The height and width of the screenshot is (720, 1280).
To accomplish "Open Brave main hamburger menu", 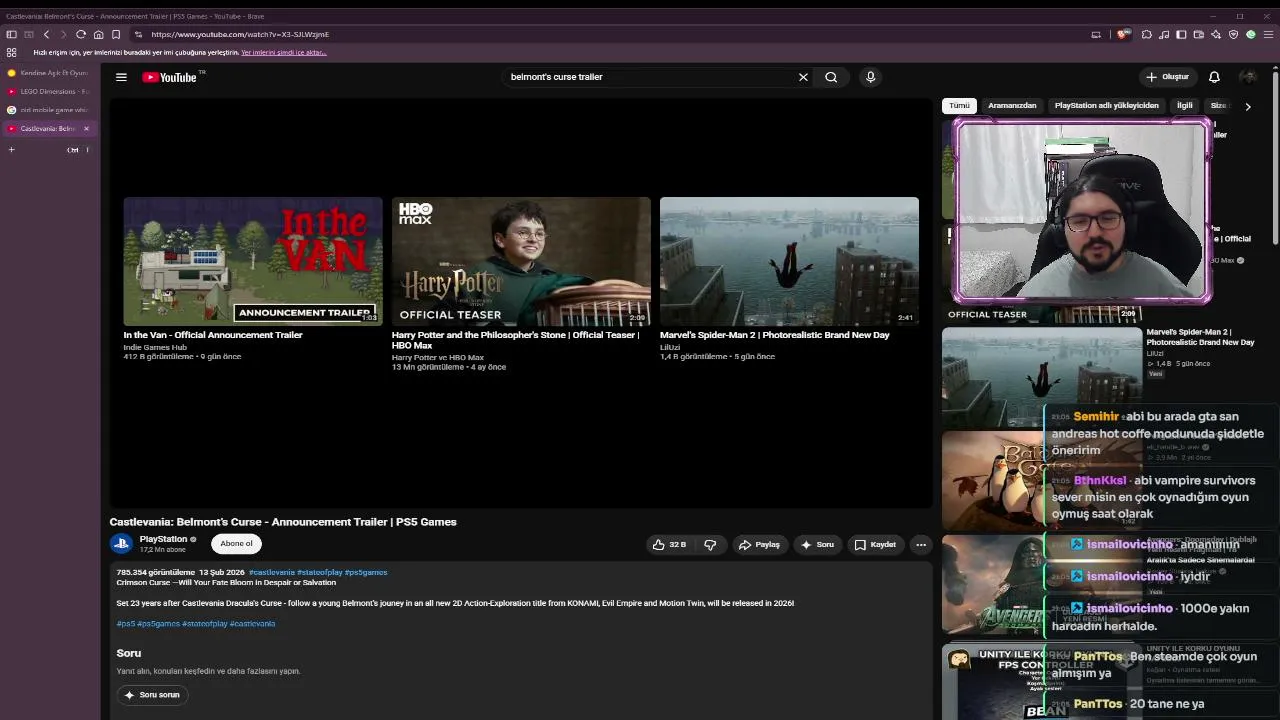I will (1268, 34).
